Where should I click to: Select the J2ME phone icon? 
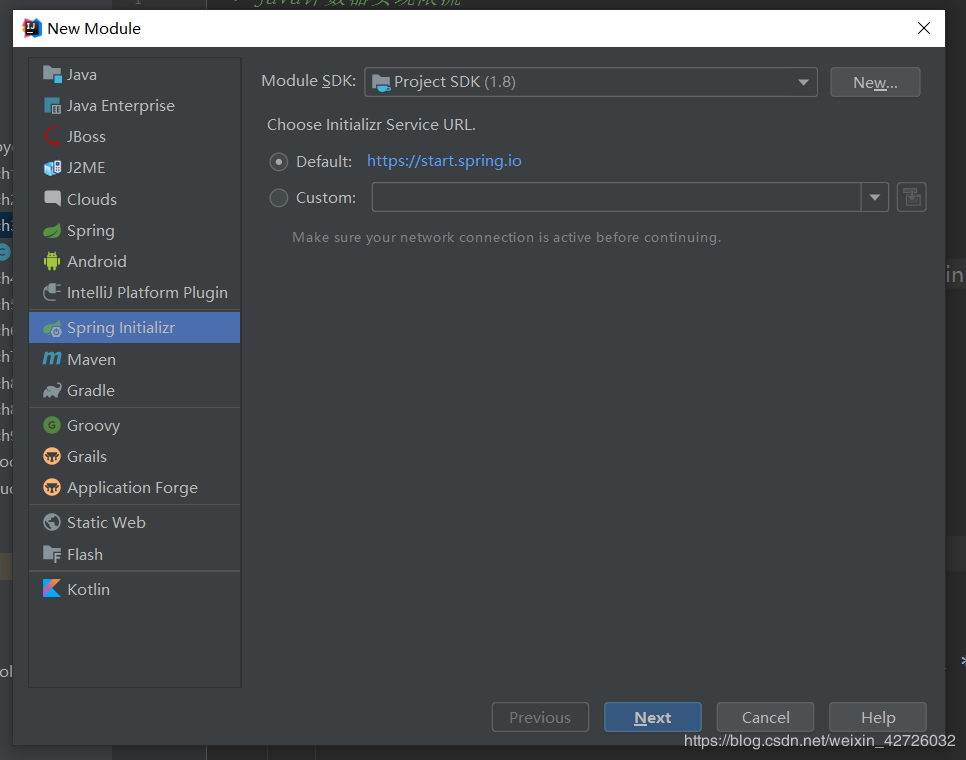click(52, 168)
